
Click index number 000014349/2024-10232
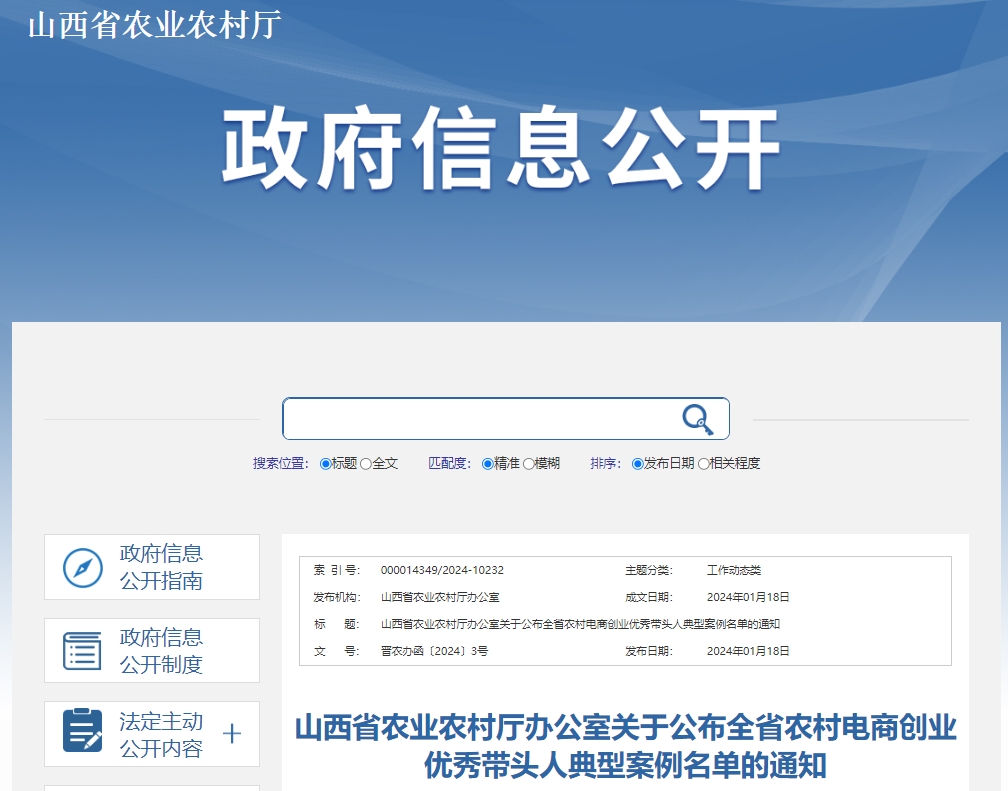[x=442, y=570]
